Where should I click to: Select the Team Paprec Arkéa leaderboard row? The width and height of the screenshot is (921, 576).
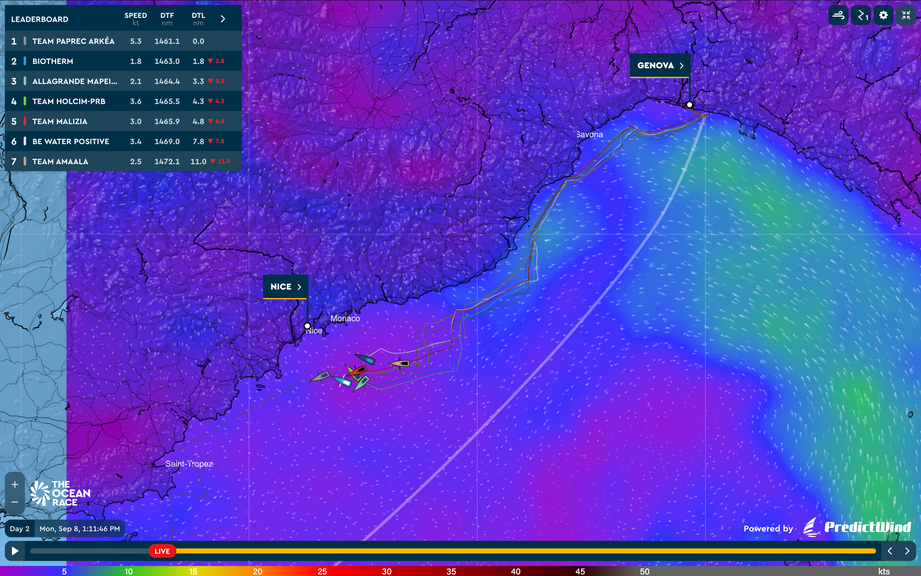tap(123, 41)
